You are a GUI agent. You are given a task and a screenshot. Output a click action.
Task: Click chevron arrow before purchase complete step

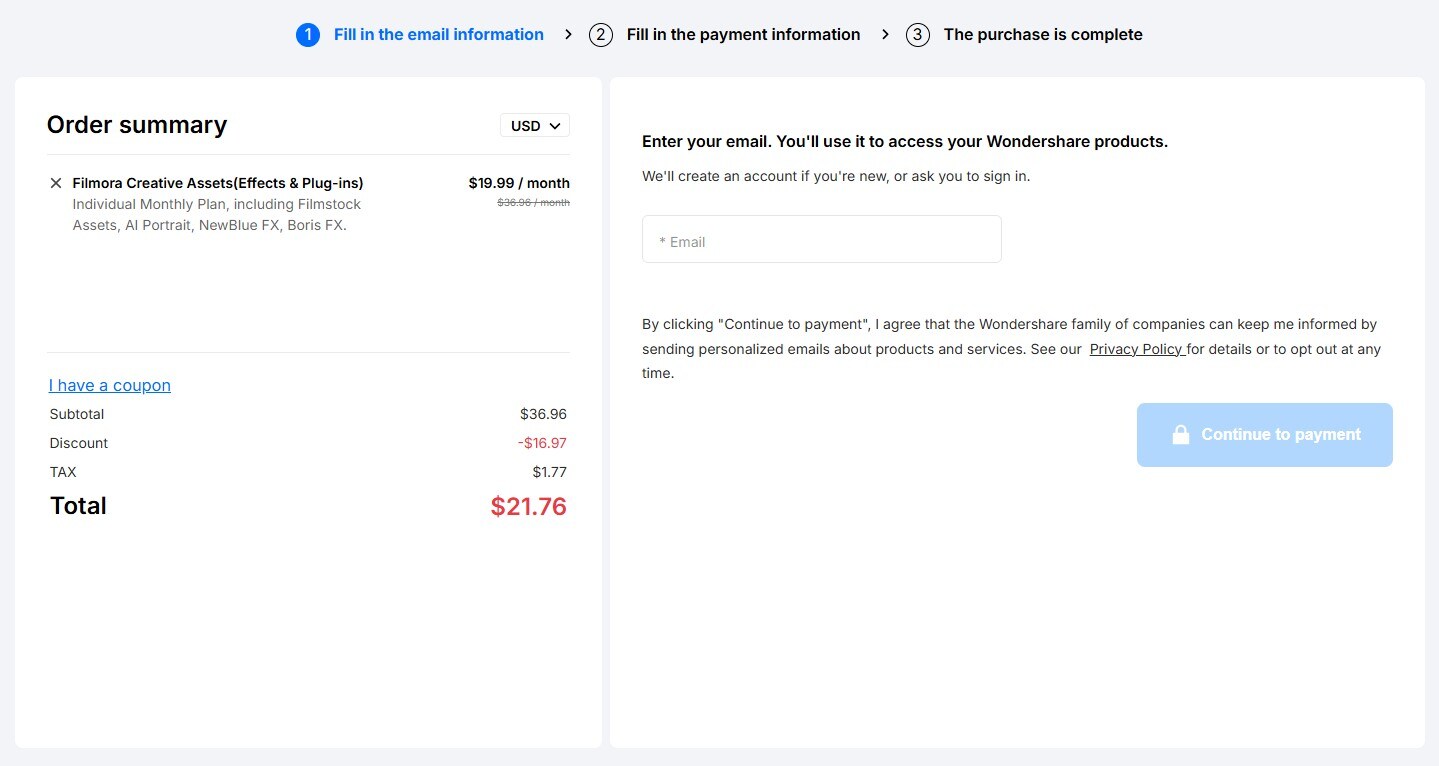[x=885, y=35]
